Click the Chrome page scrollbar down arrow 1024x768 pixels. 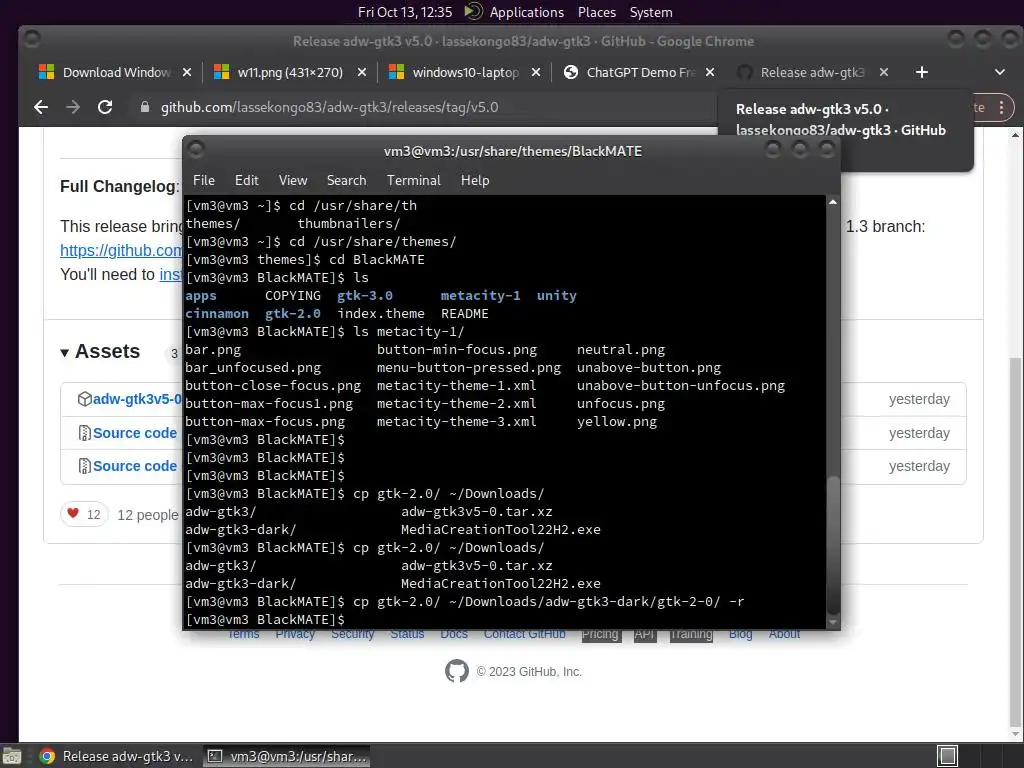coord(1015,734)
